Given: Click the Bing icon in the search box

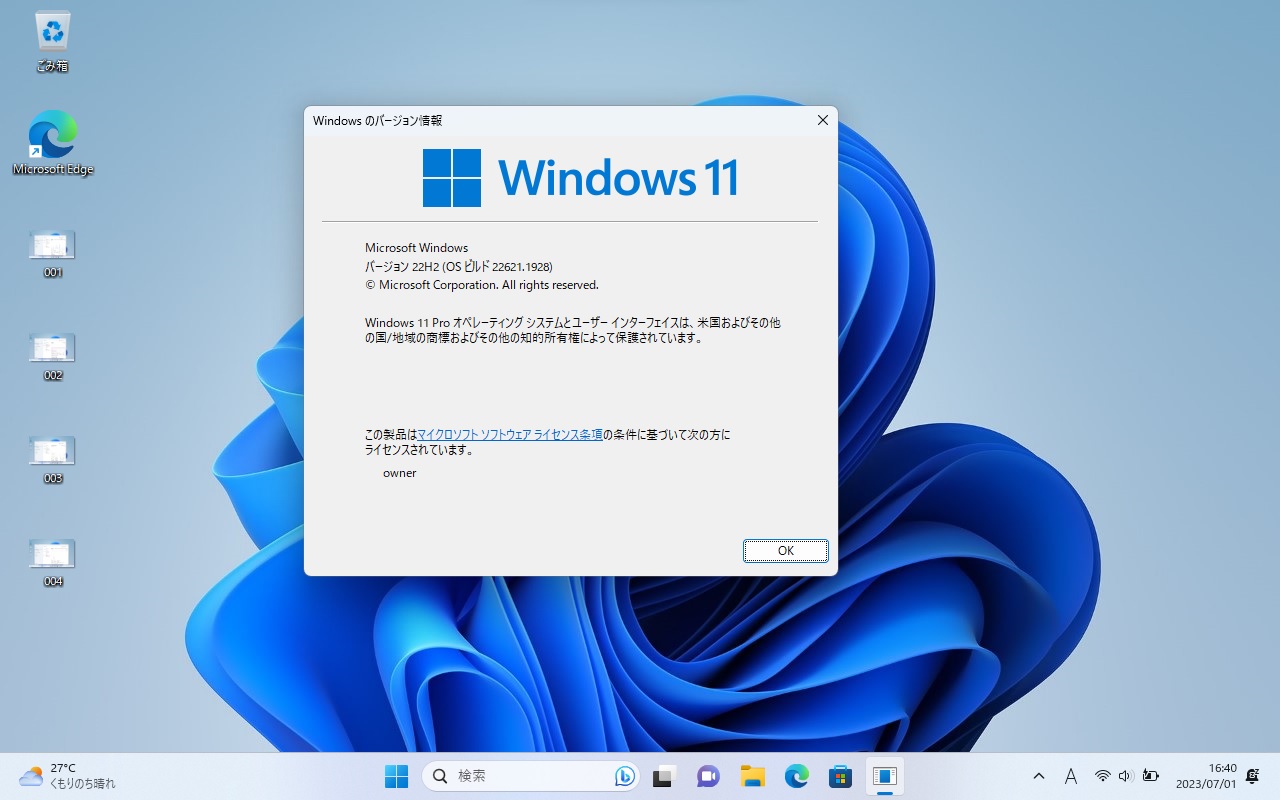Looking at the screenshot, I should pos(625,776).
